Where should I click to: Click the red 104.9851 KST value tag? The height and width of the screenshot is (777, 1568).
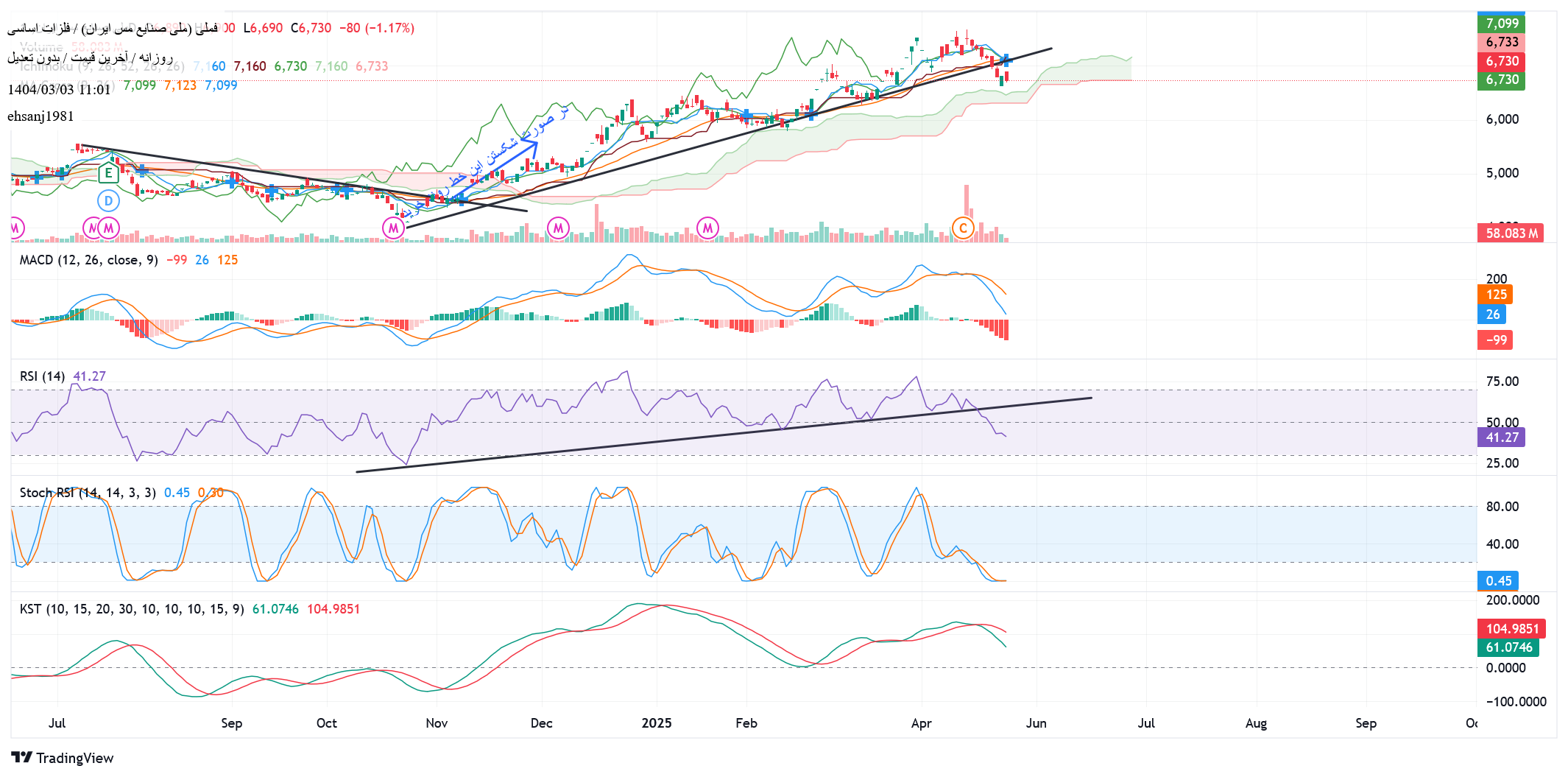tap(1511, 629)
